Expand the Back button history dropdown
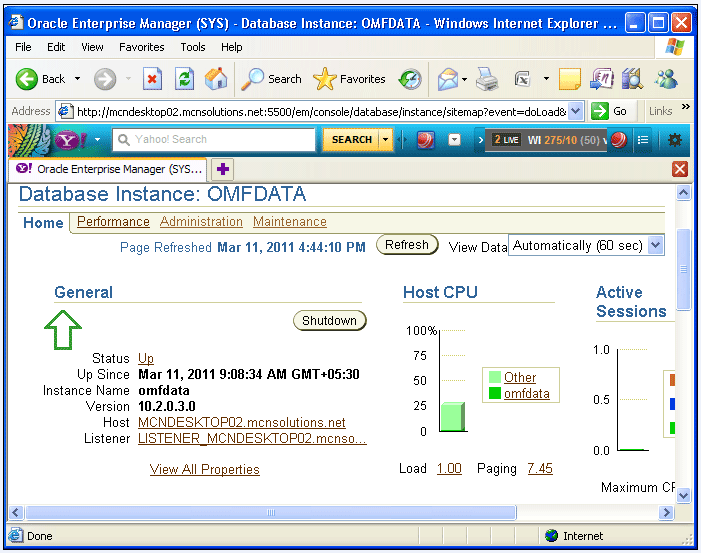Image resolution: width=701 pixels, height=553 pixels. coord(77,79)
